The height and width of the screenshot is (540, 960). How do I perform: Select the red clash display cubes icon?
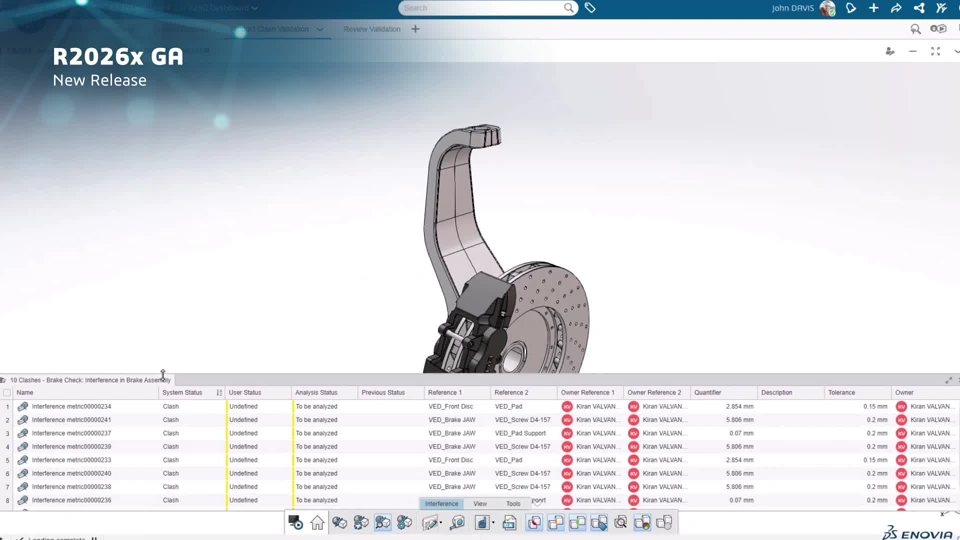click(x=534, y=522)
